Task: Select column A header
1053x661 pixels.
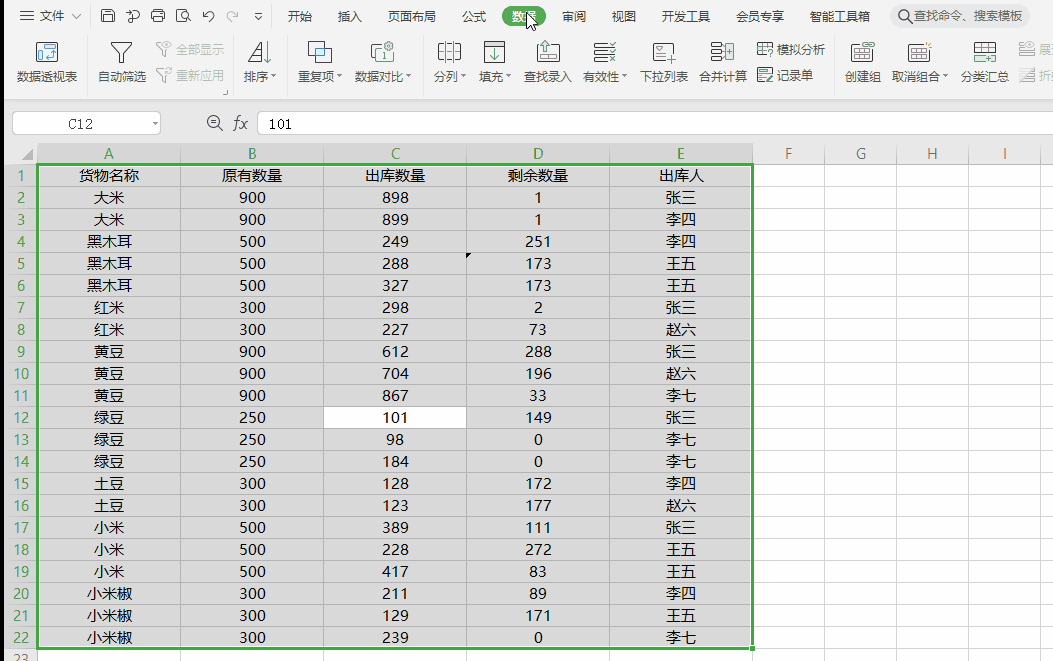Action: [109, 154]
